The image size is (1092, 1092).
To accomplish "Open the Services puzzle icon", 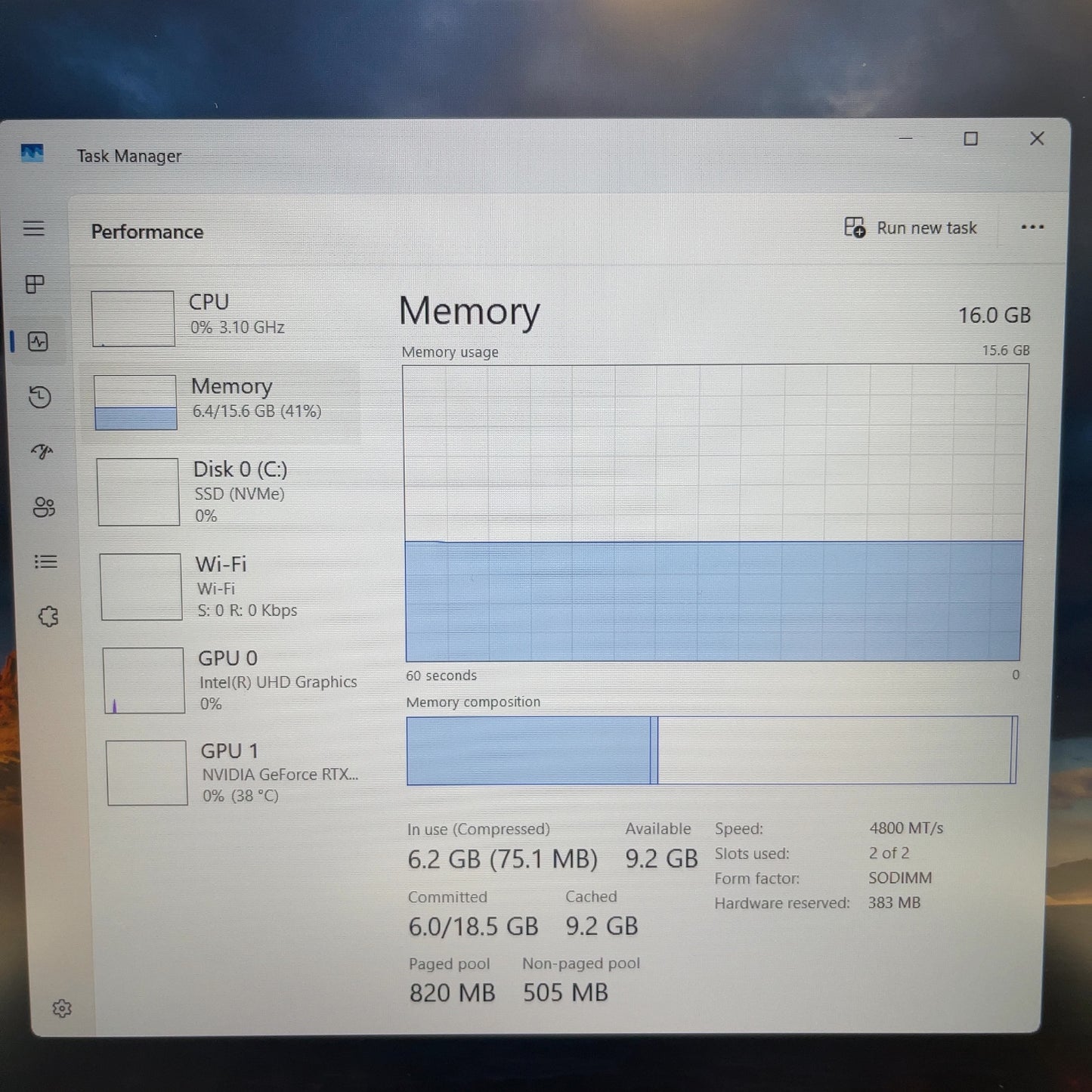I will click(x=48, y=617).
